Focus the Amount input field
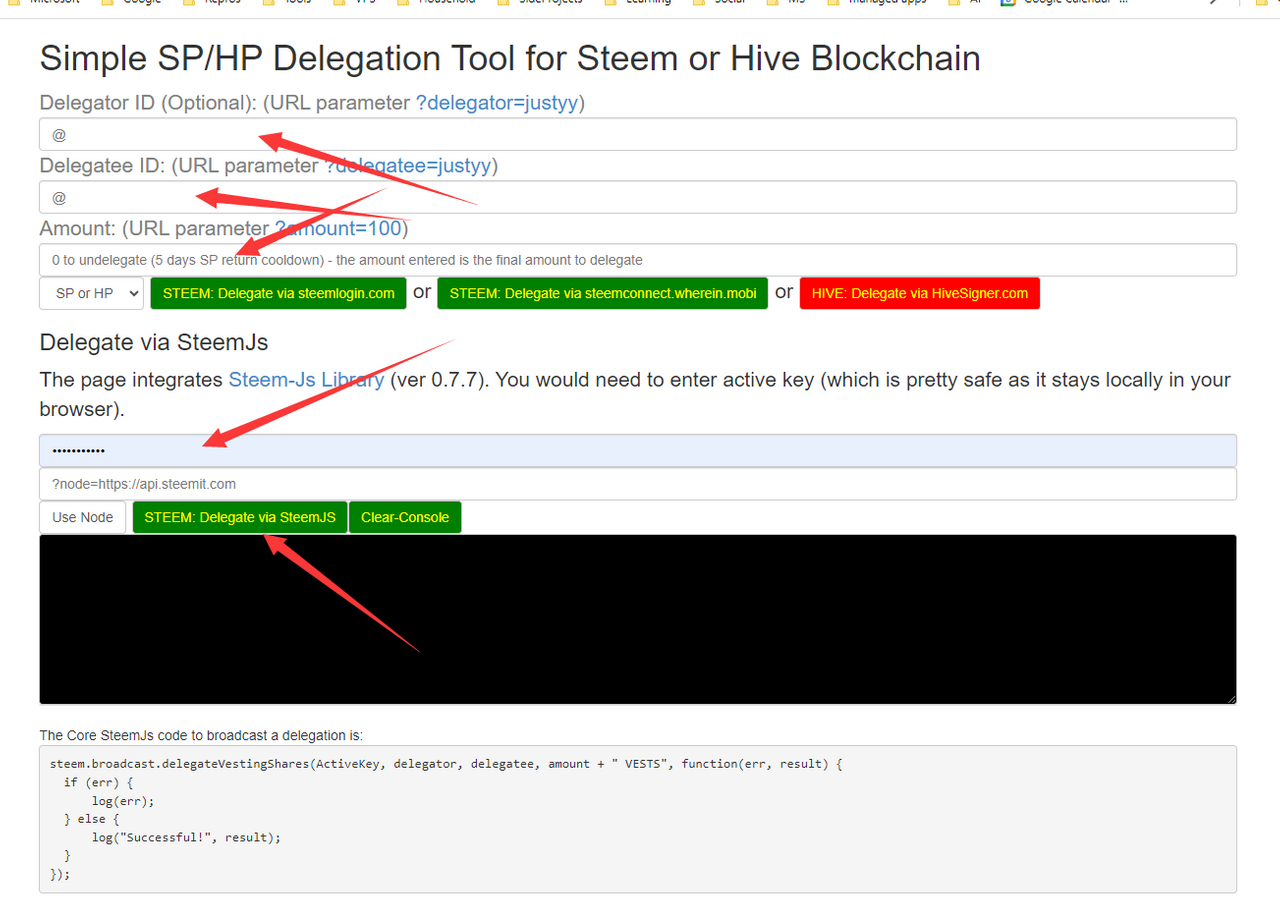Image resolution: width=1280 pixels, height=901 pixels. 638,260
